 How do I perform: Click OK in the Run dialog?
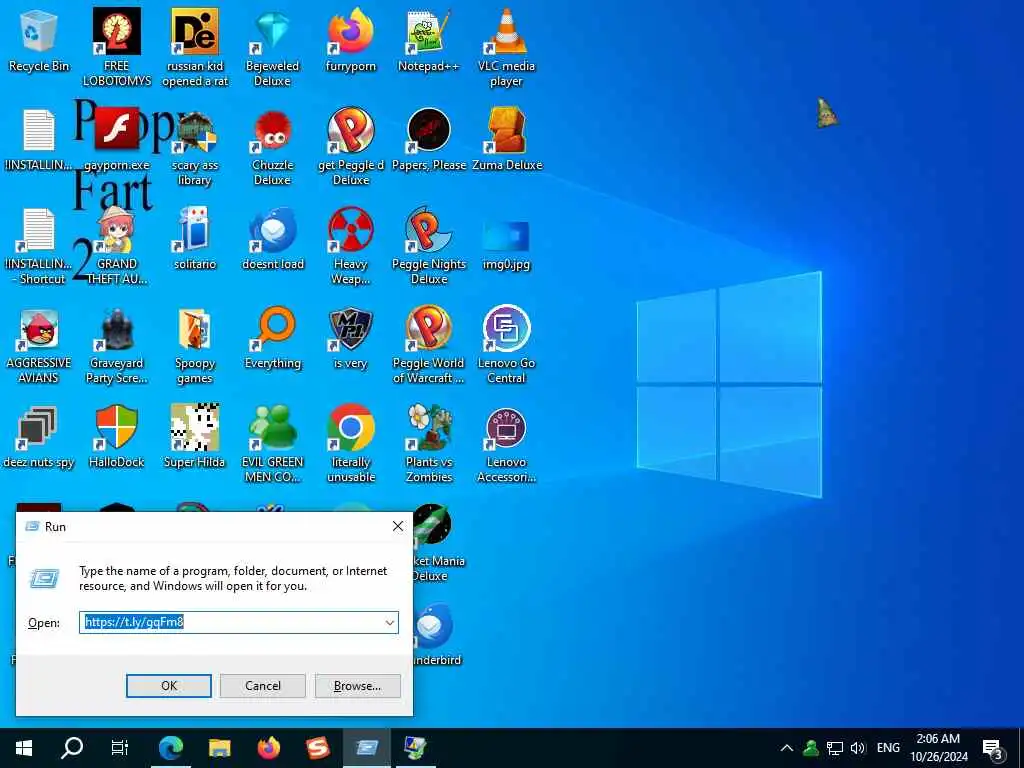pos(168,686)
